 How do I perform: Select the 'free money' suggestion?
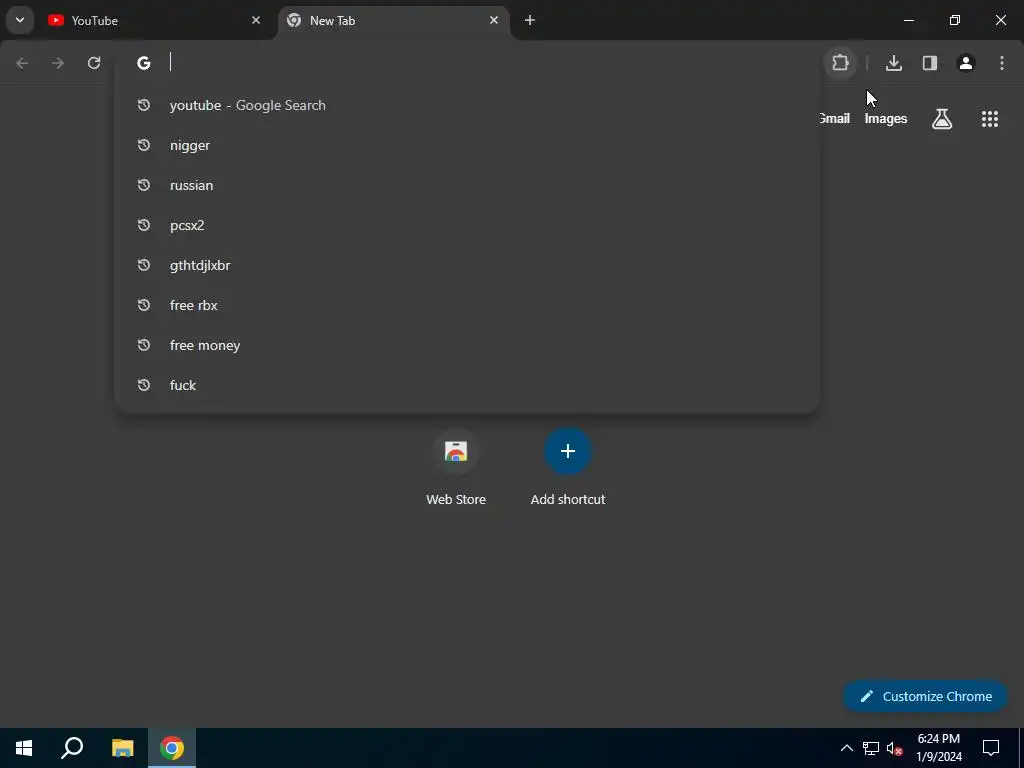pyautogui.click(x=467, y=345)
